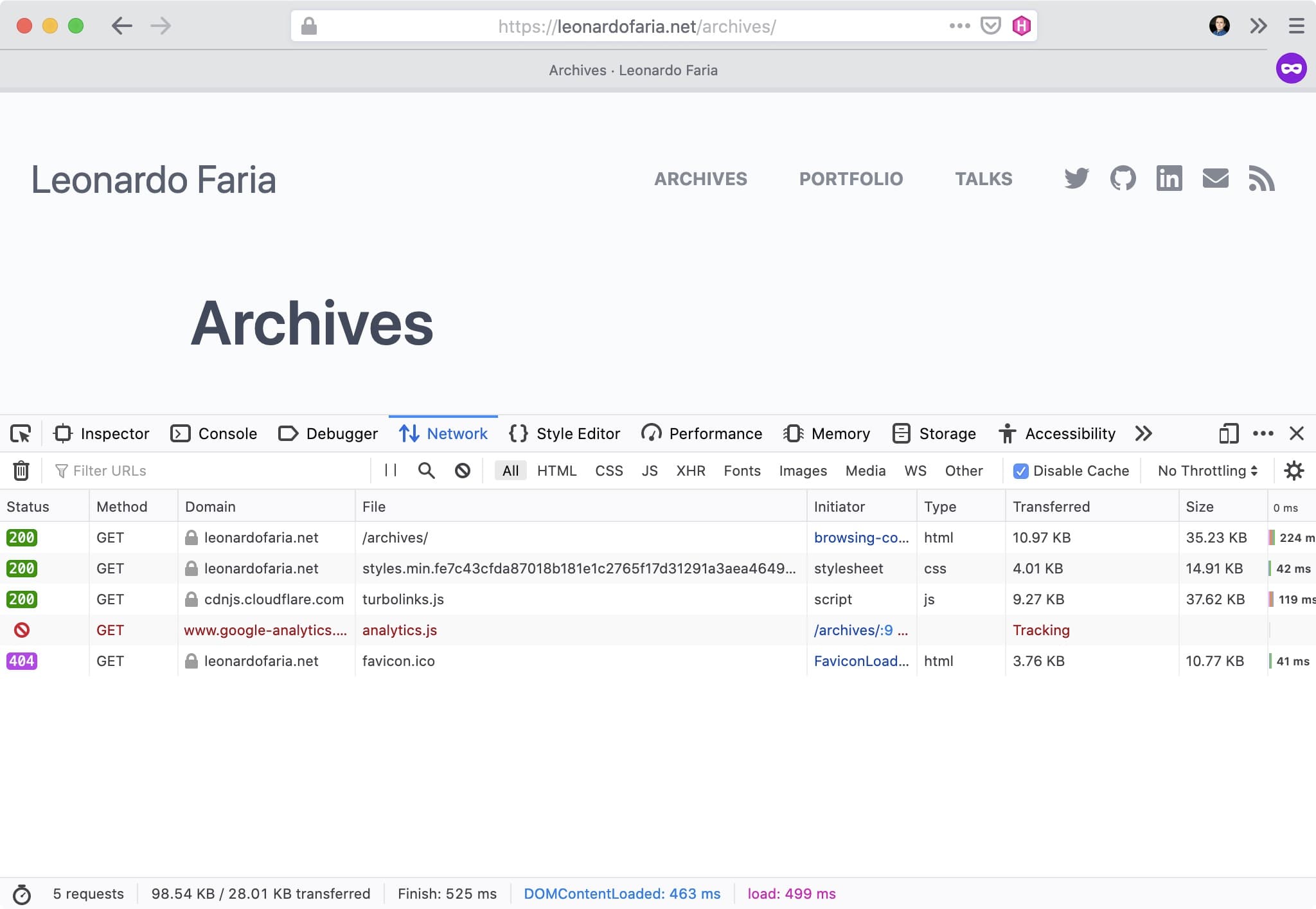The width and height of the screenshot is (1316, 909).
Task: Activate the pick element from page tool
Action: click(x=21, y=434)
